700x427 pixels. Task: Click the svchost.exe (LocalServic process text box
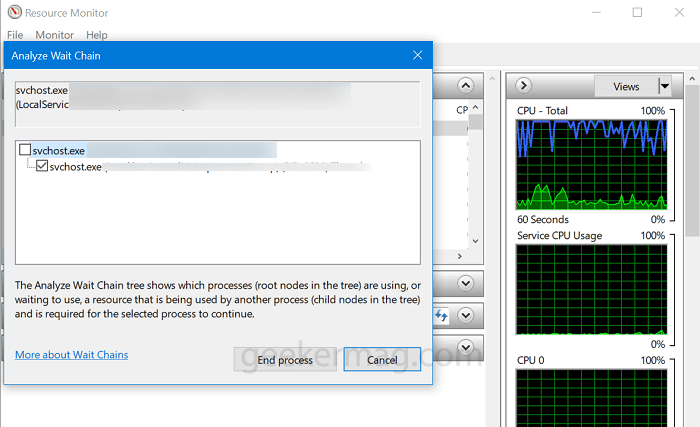217,104
